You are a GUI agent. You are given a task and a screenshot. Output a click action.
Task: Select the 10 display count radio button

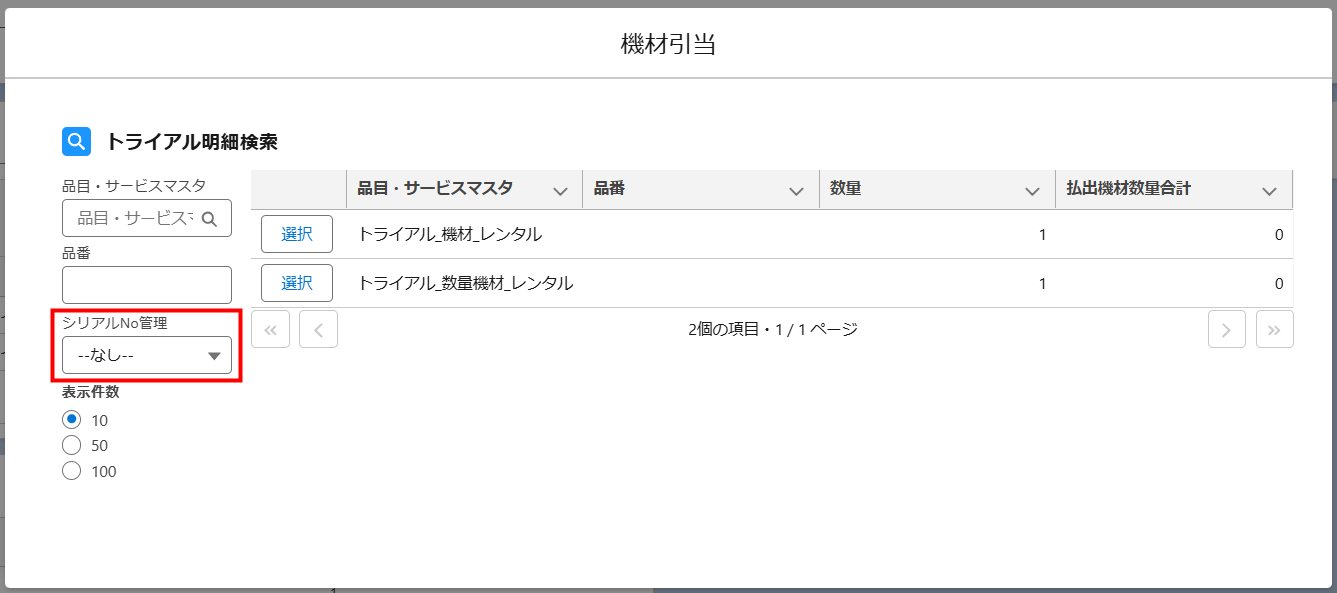71,420
